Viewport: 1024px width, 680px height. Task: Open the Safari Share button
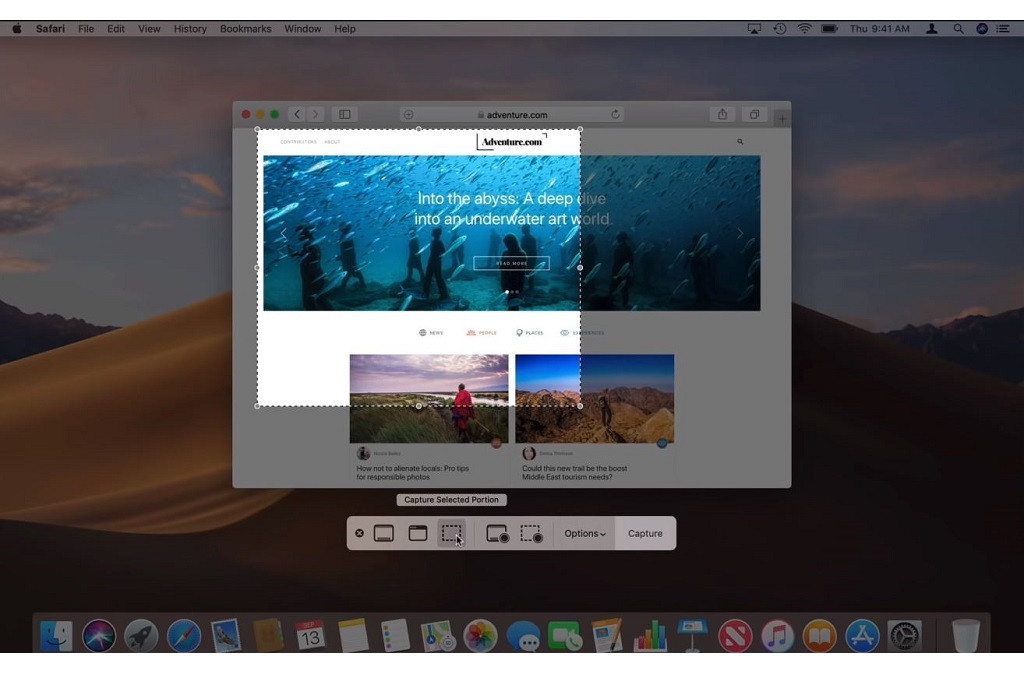pyautogui.click(x=722, y=114)
